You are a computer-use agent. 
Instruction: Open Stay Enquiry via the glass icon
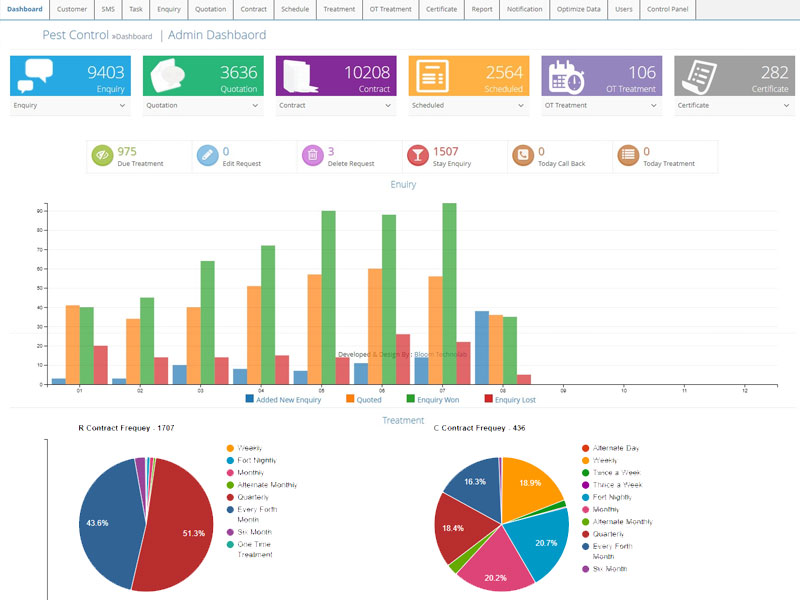click(x=416, y=156)
